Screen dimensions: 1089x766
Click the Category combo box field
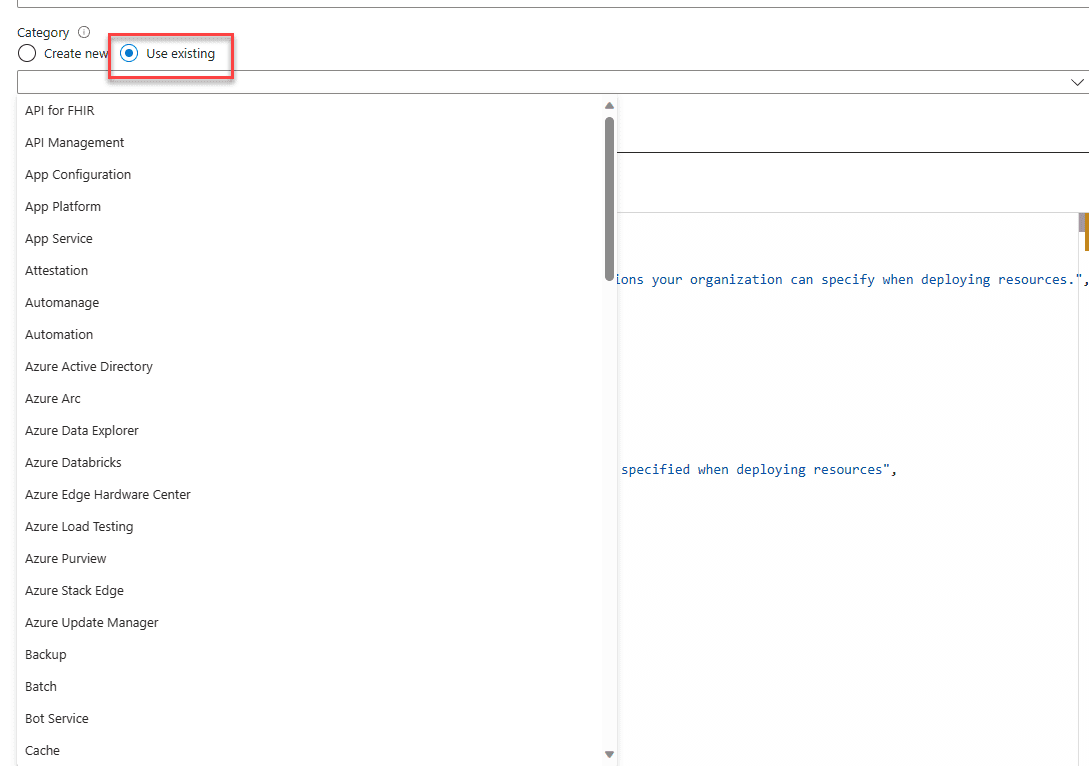click(553, 82)
